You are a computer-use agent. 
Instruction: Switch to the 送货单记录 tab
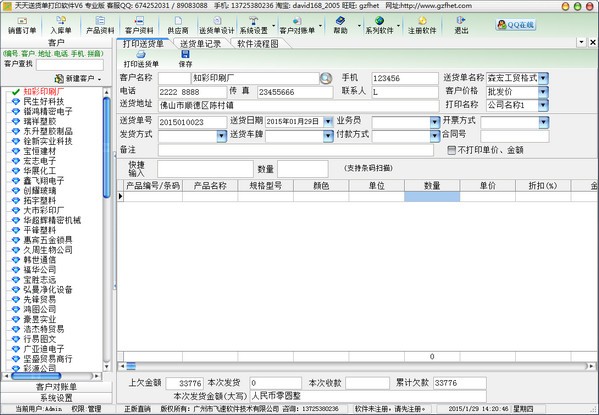201,44
